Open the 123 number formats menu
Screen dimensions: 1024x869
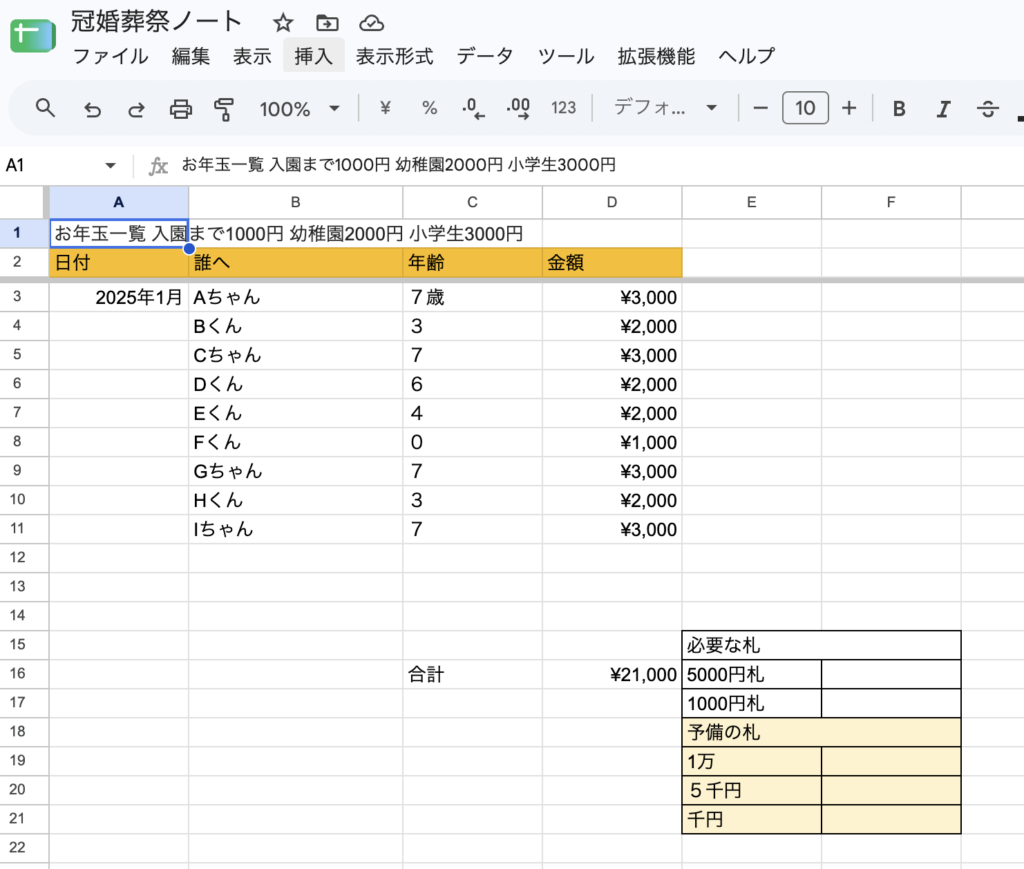click(563, 108)
